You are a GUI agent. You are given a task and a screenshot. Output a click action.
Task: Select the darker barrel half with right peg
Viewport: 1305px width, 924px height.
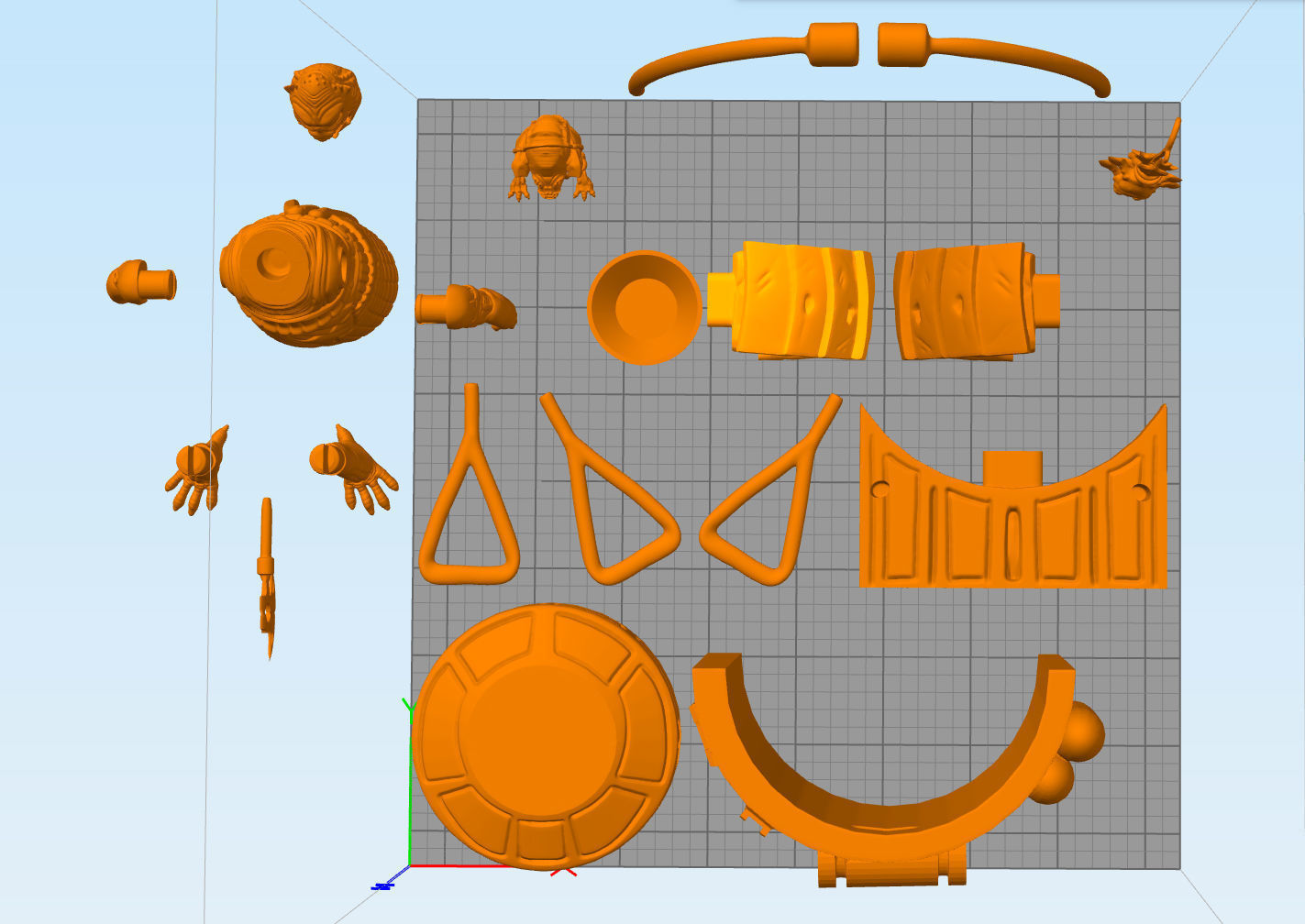[976, 301]
